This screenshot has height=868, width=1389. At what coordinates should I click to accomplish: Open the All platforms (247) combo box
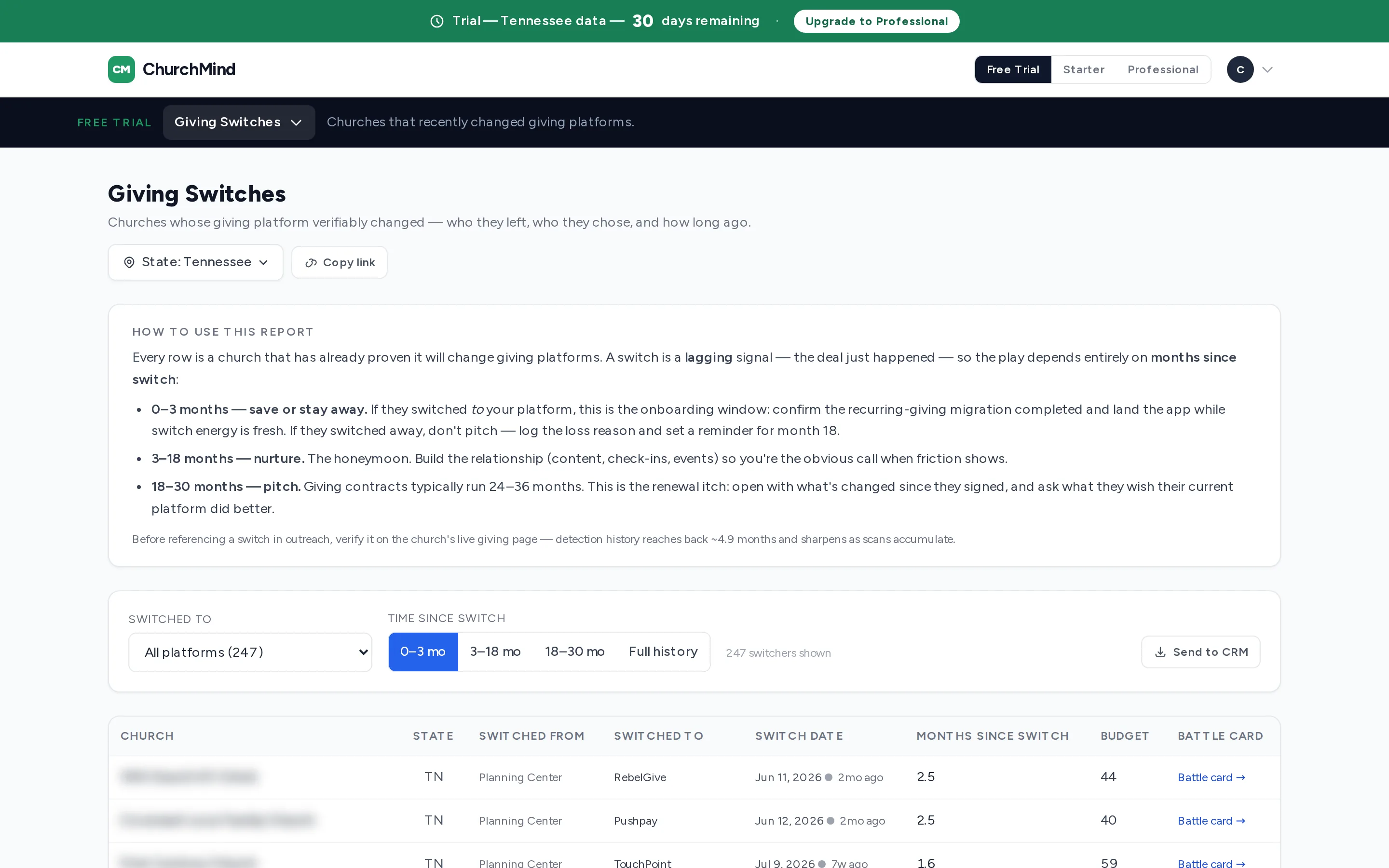pyautogui.click(x=250, y=652)
